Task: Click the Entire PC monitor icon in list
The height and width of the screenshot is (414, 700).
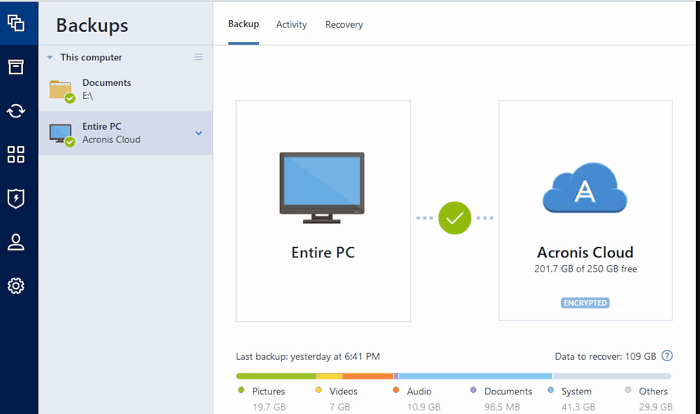Action: [x=62, y=134]
